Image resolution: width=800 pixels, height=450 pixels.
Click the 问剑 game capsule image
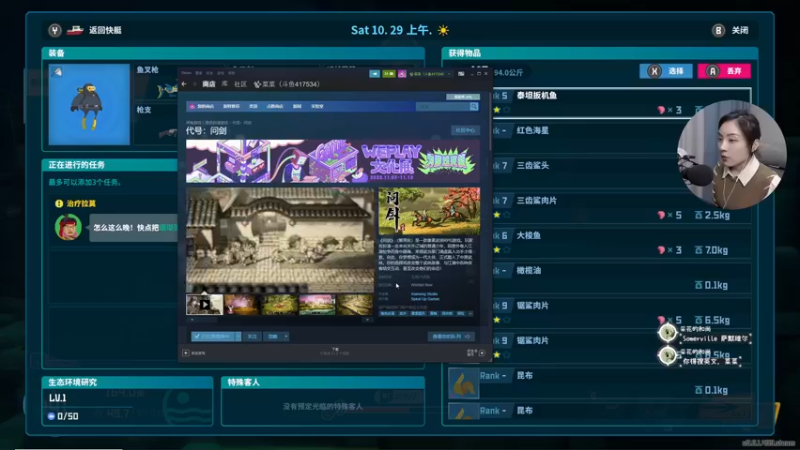[429, 210]
